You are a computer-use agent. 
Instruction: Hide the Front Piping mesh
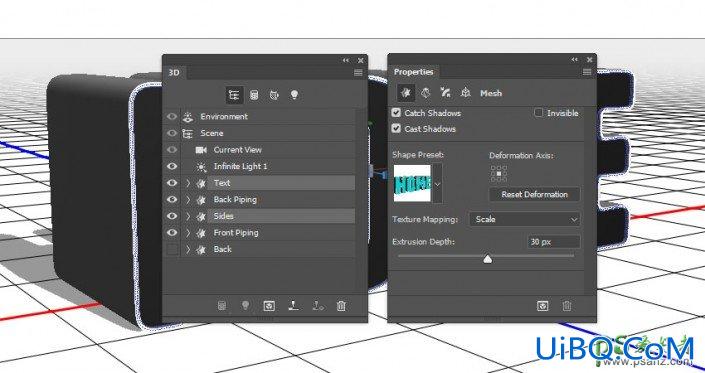172,233
